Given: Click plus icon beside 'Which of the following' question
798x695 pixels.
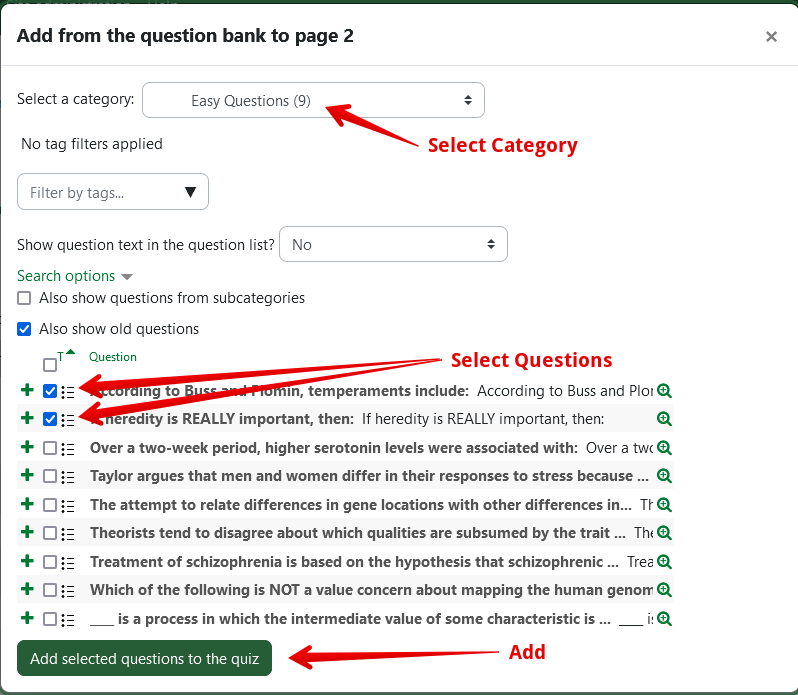Looking at the screenshot, I should pos(27,590).
